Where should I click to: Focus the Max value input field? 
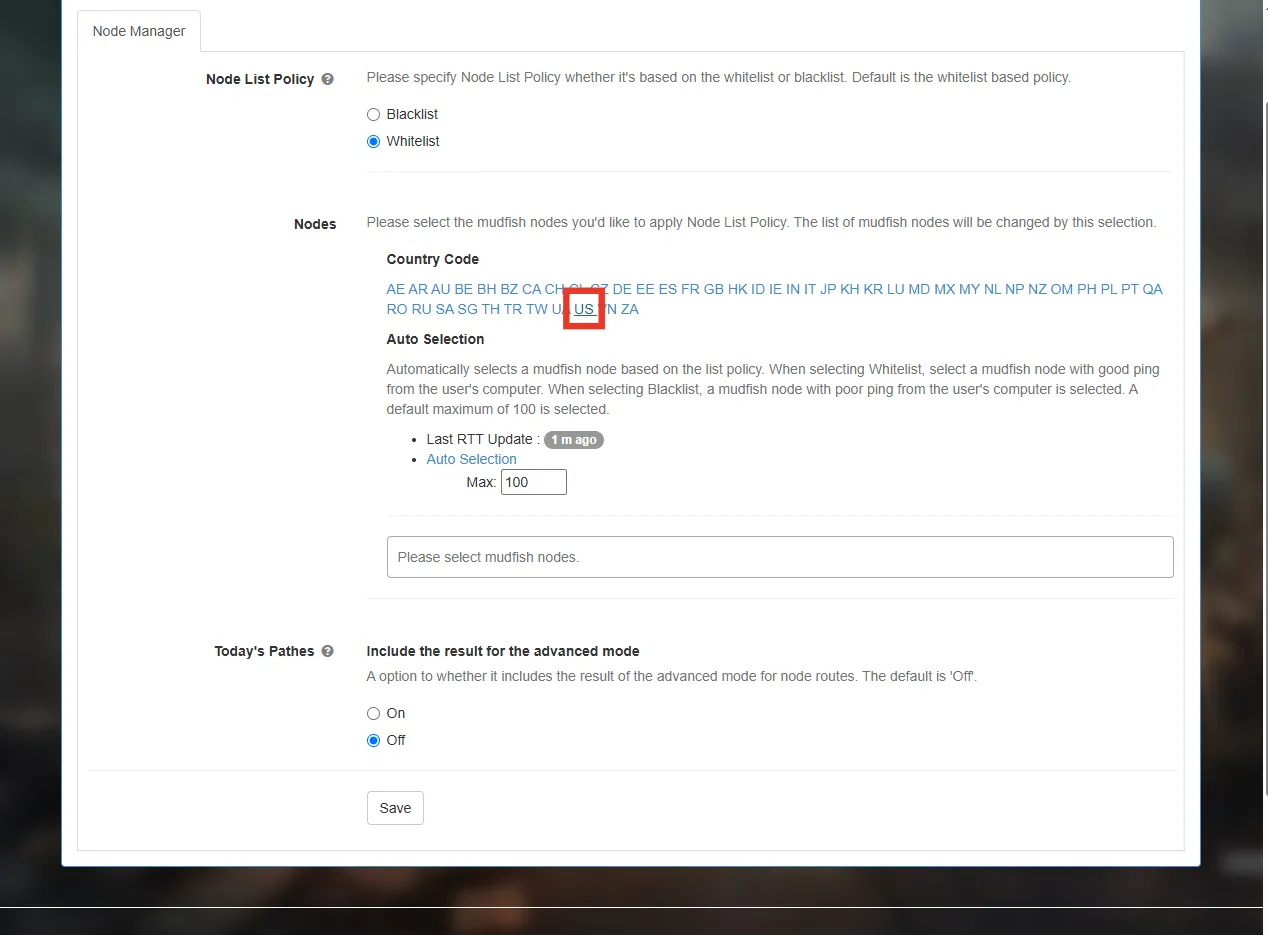(533, 482)
